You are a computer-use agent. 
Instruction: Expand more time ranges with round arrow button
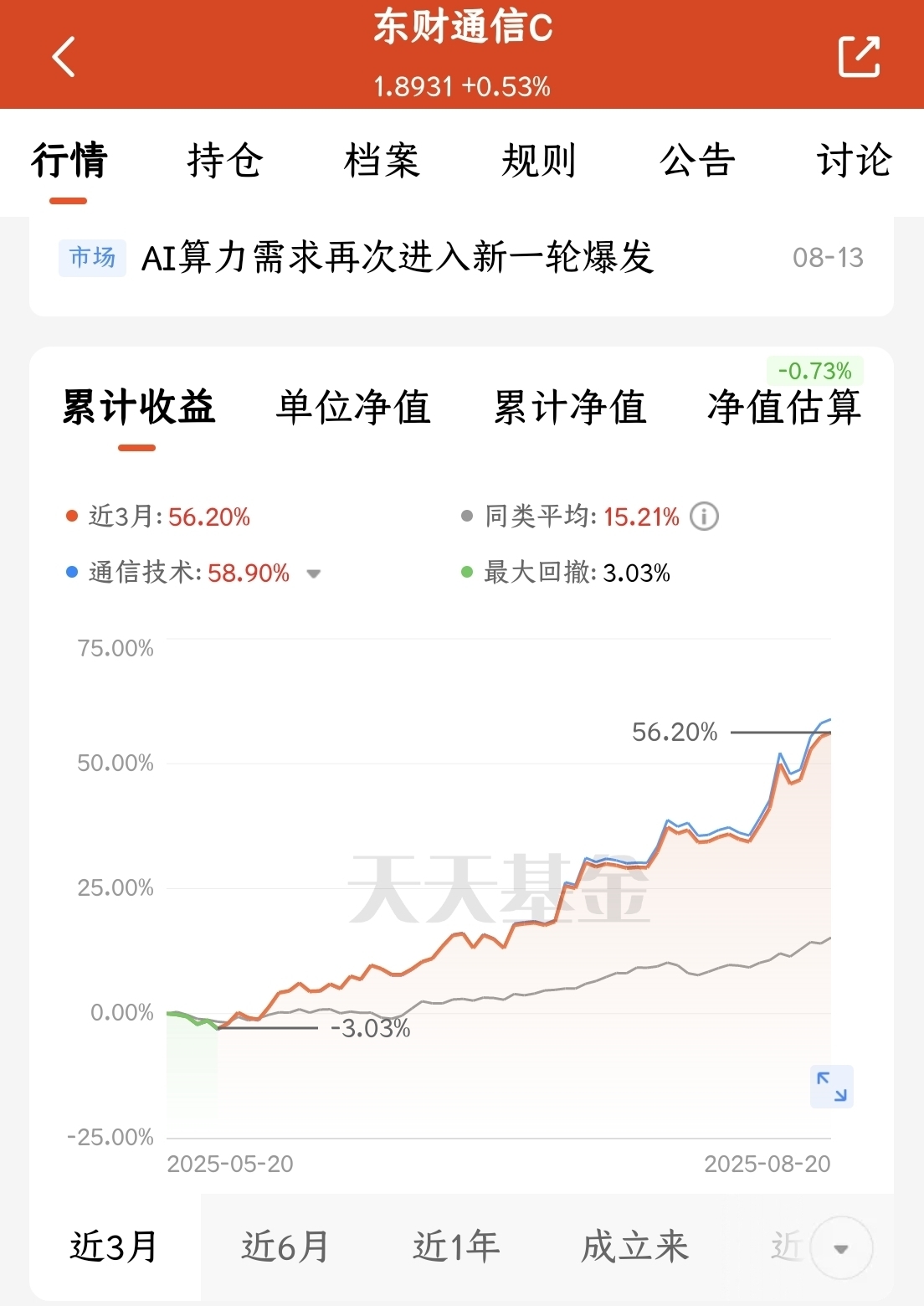pos(841,1248)
